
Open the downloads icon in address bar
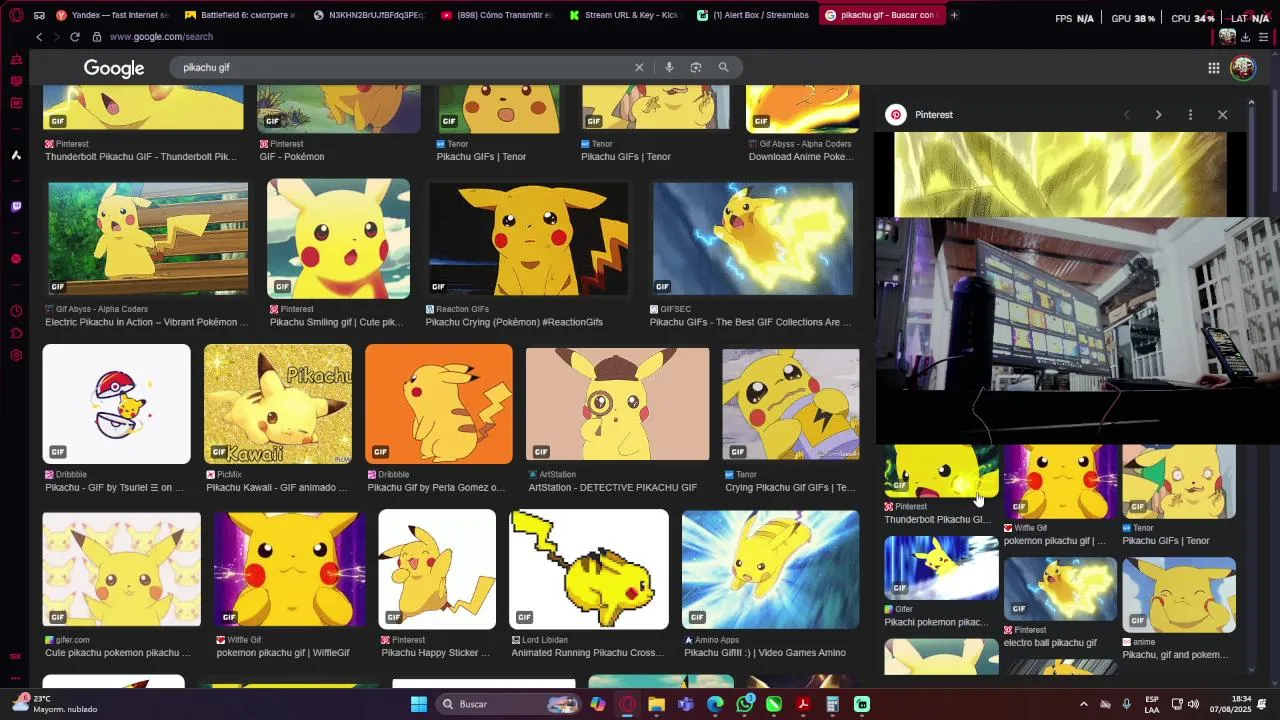(1245, 37)
